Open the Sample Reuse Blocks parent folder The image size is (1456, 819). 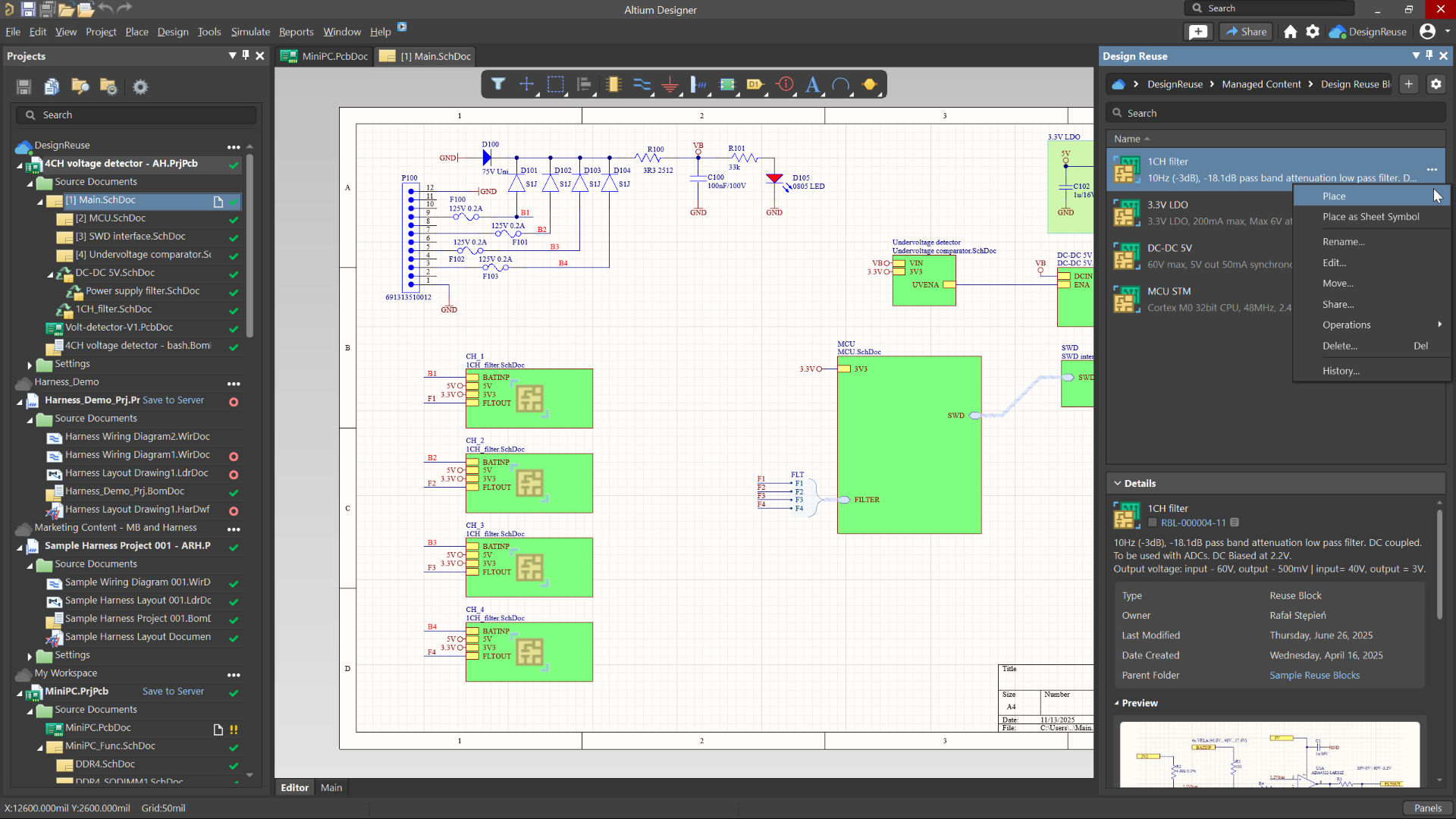(1314, 675)
